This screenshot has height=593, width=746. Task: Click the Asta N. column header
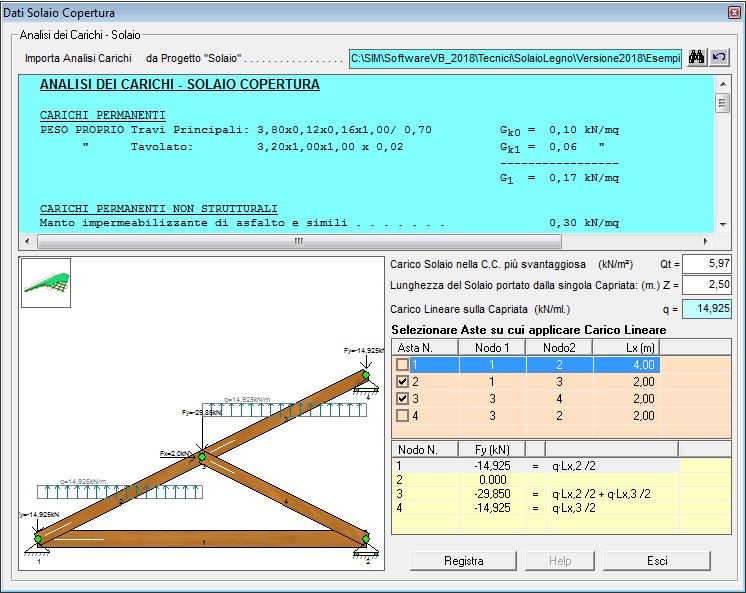425,347
